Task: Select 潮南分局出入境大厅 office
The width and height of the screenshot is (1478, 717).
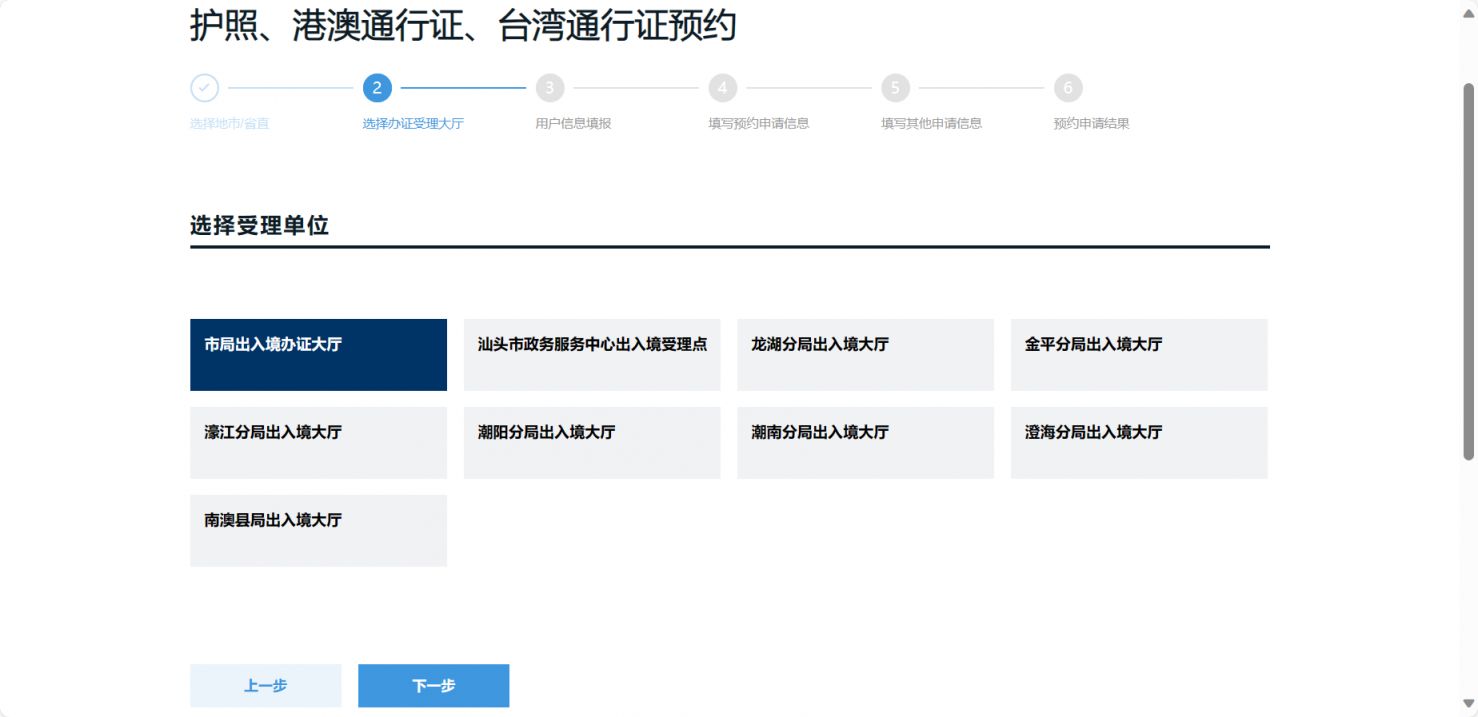Action: click(865, 443)
